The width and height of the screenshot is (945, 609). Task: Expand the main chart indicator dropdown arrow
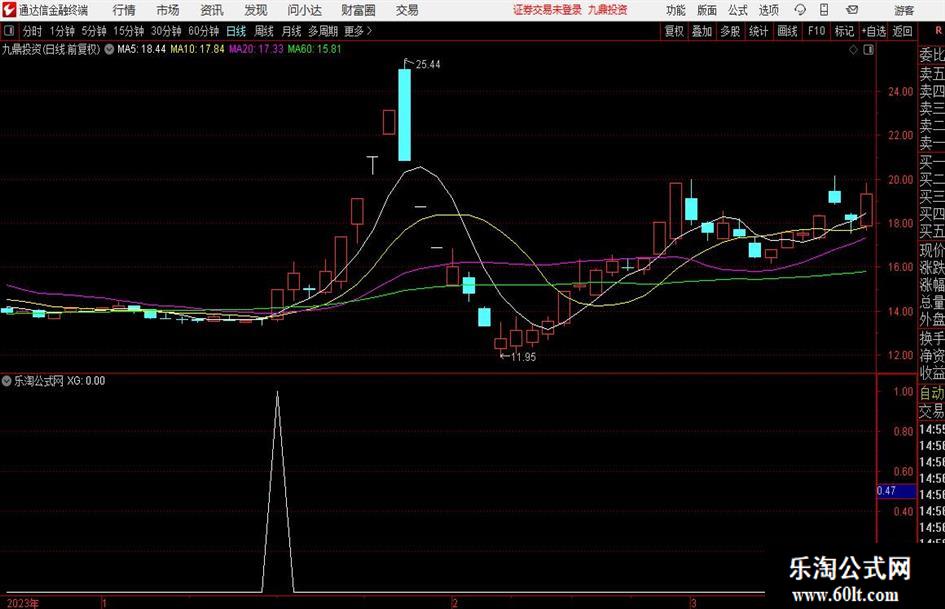point(109,49)
